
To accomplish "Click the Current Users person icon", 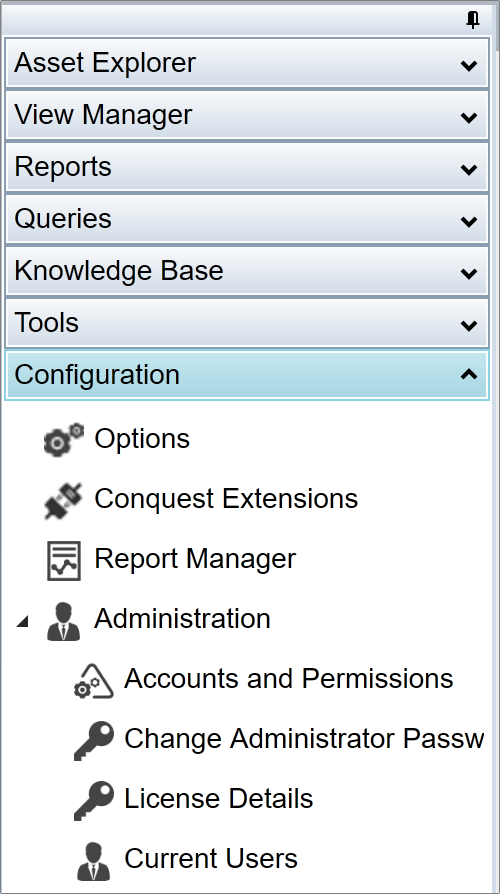I will click(94, 860).
